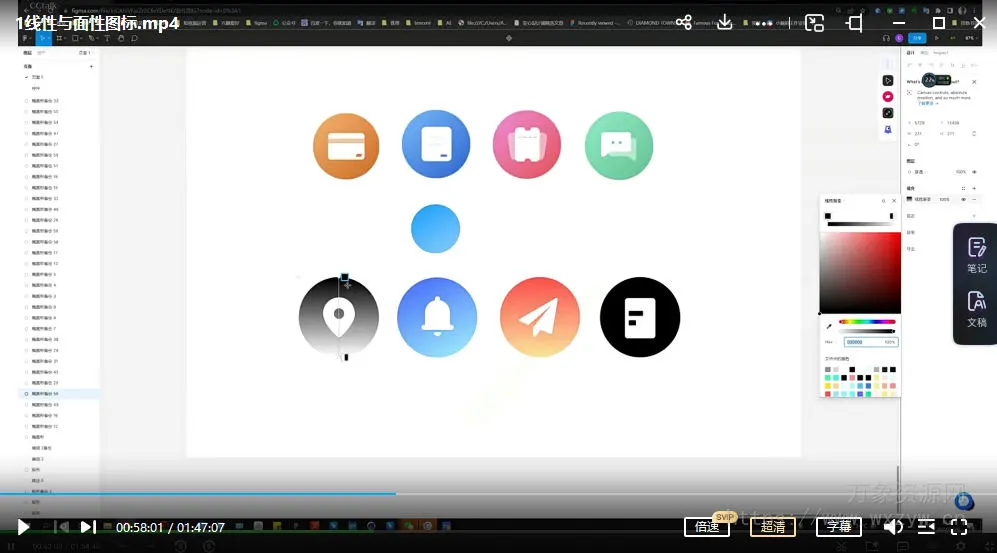Image resolution: width=997 pixels, height=553 pixels.
Task: Click the share icon in the player header
Action: [684, 22]
